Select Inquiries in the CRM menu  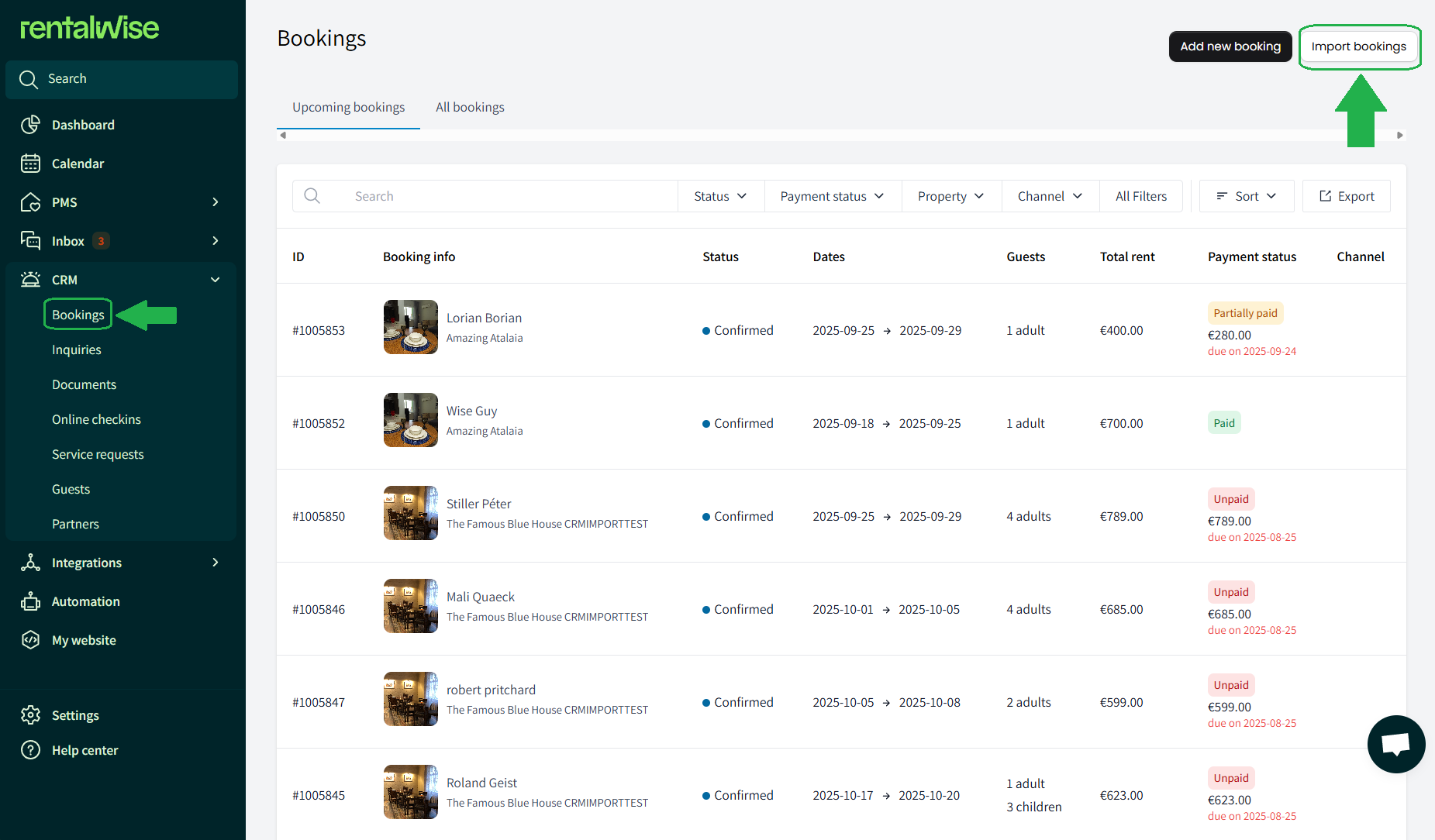[77, 349]
